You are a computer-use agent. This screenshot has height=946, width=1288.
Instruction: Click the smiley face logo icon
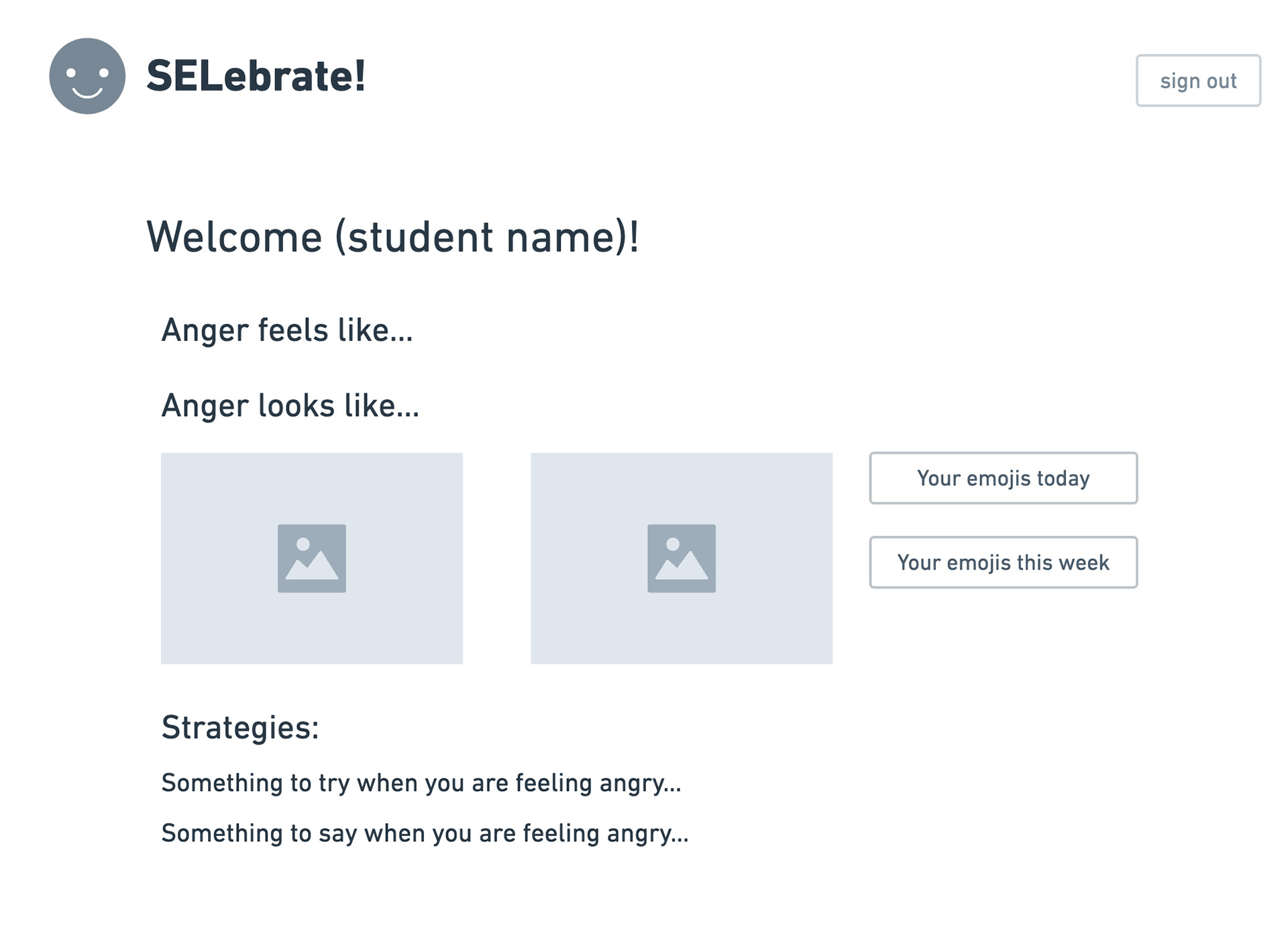(87, 76)
